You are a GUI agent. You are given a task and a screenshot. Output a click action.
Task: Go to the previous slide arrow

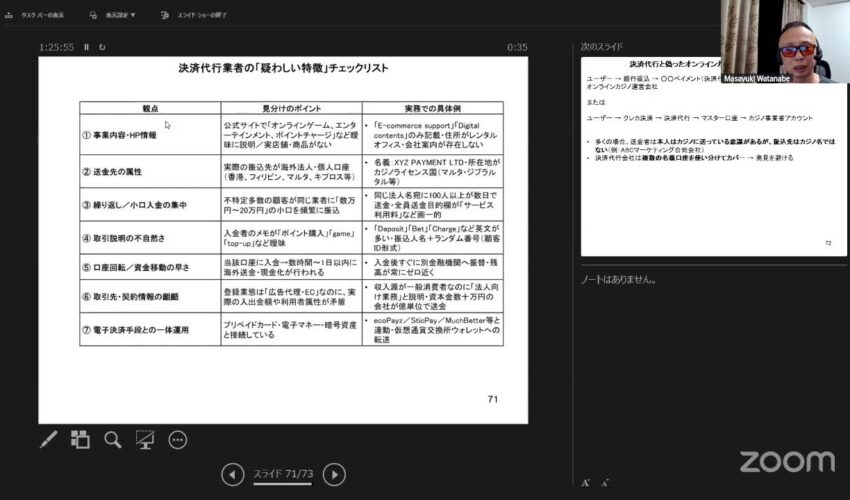[x=232, y=474]
